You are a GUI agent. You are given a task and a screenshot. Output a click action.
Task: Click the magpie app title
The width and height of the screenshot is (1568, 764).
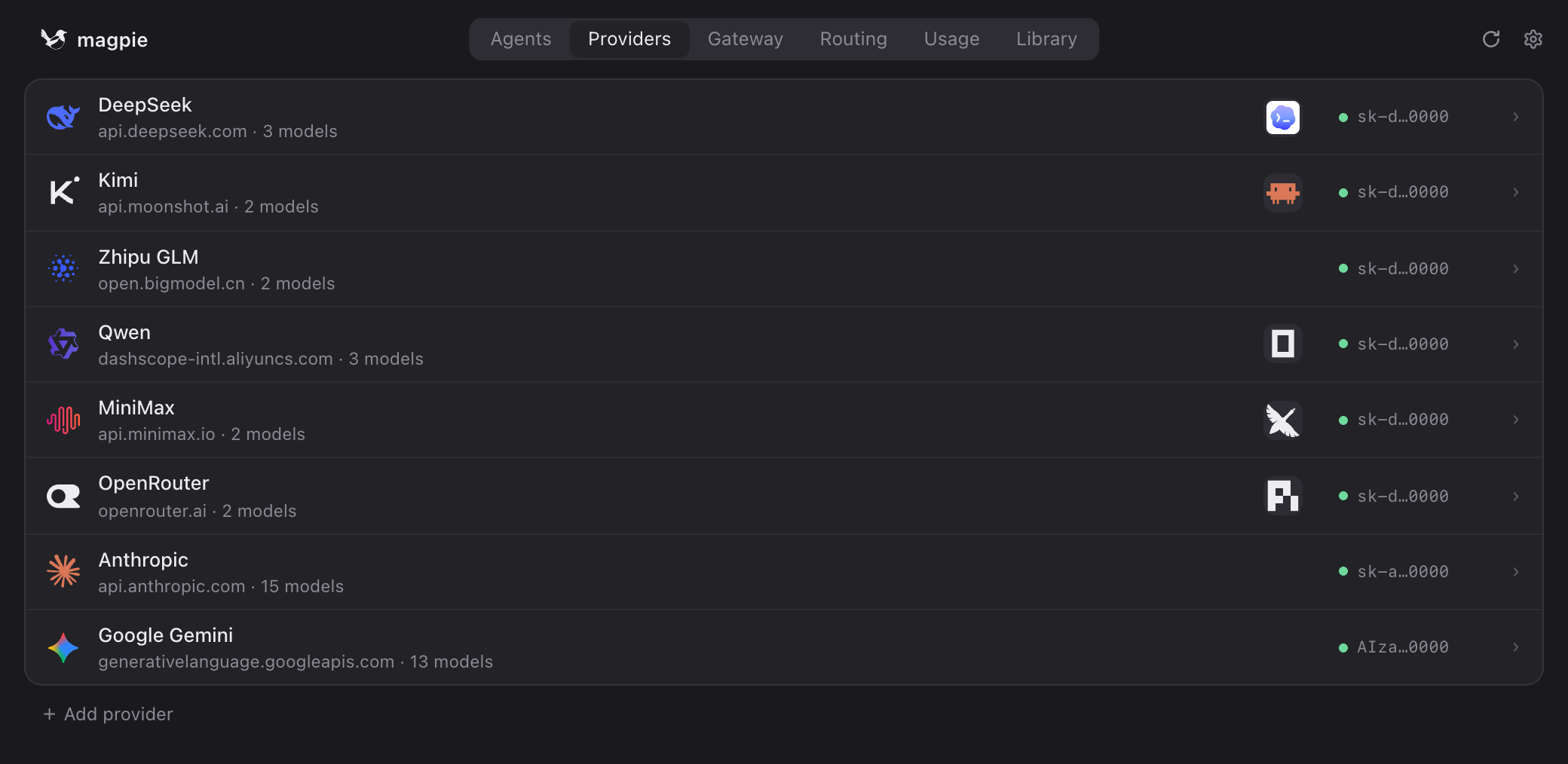point(112,40)
